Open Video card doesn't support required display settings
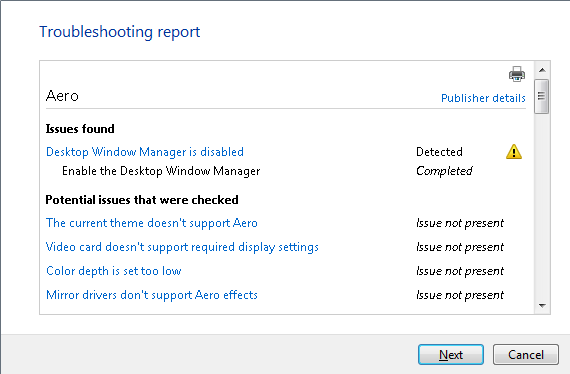Viewport: 570px width, 374px height. (182, 247)
